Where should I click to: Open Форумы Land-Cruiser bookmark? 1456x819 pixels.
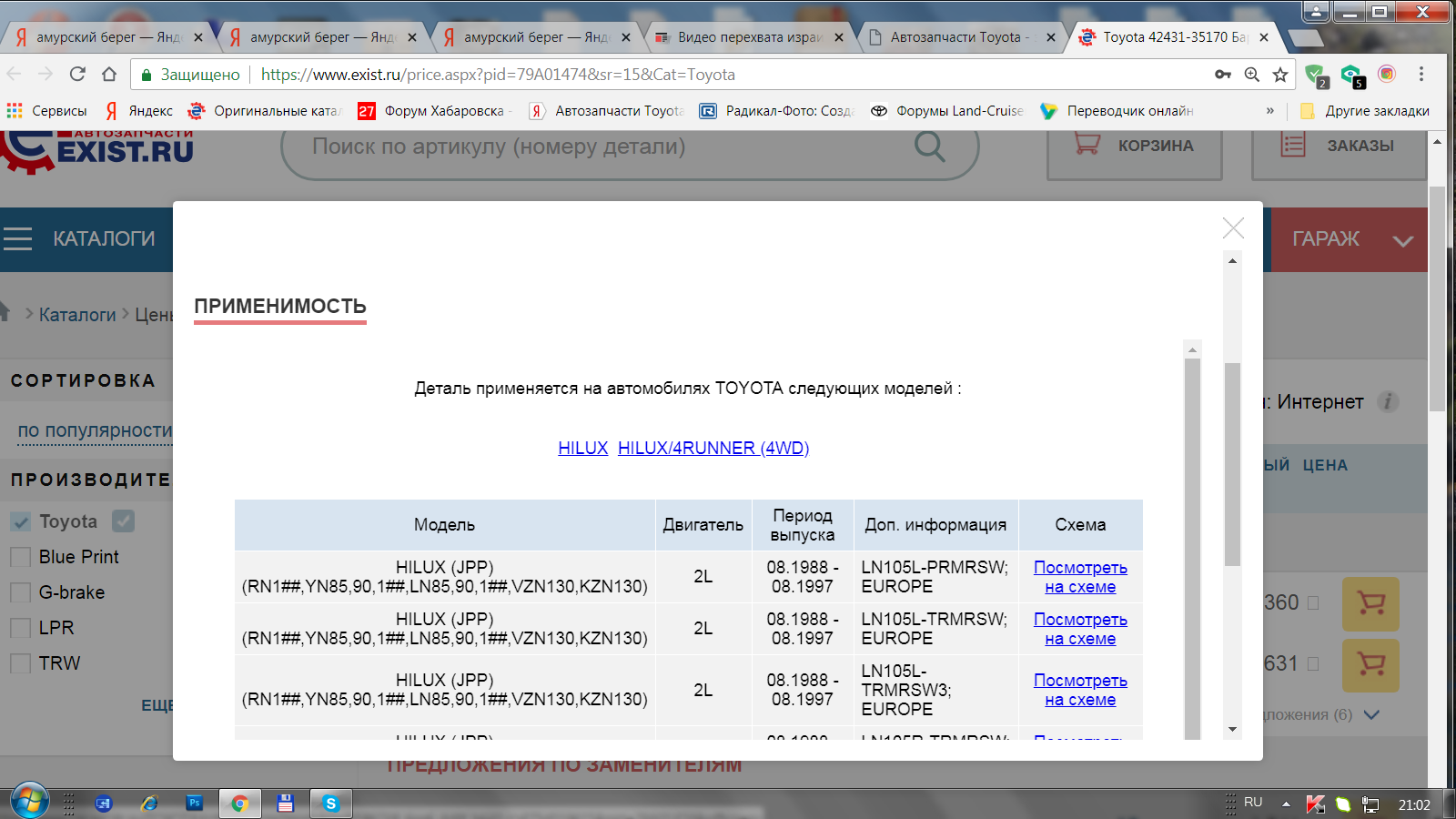[947, 111]
